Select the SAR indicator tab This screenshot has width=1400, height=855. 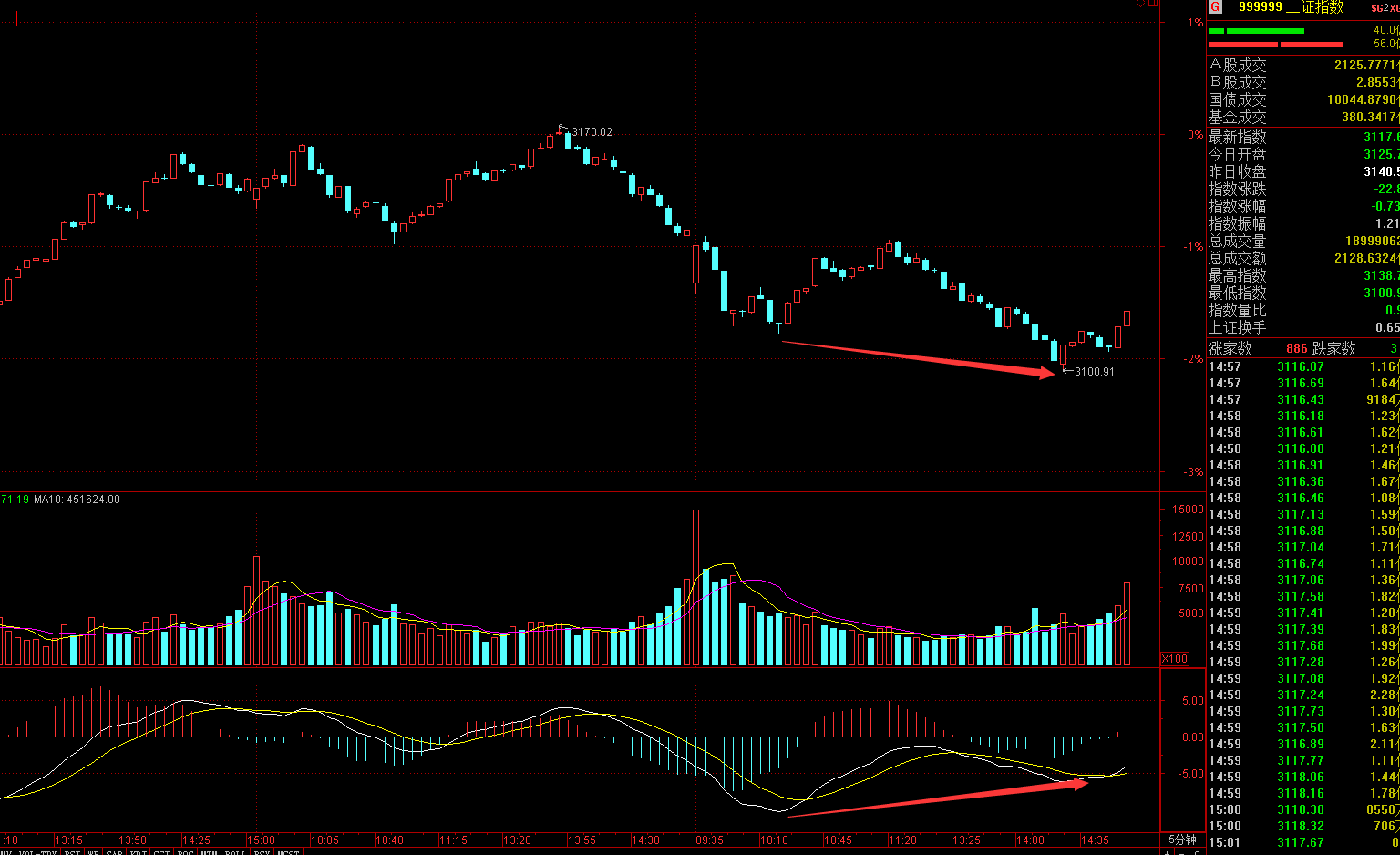point(114,853)
